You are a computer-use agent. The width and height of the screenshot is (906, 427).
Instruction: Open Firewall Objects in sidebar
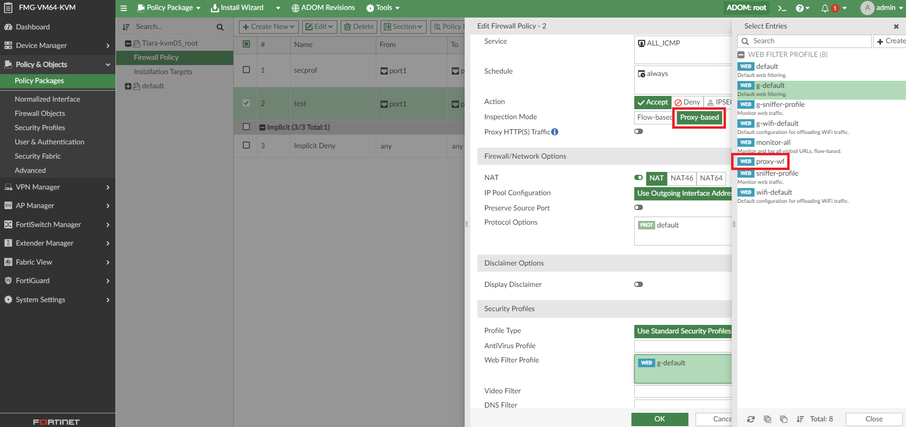click(x=40, y=114)
